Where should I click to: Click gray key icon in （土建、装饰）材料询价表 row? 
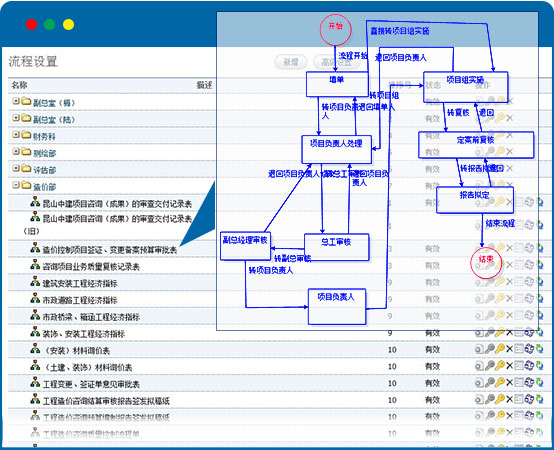tap(489, 366)
